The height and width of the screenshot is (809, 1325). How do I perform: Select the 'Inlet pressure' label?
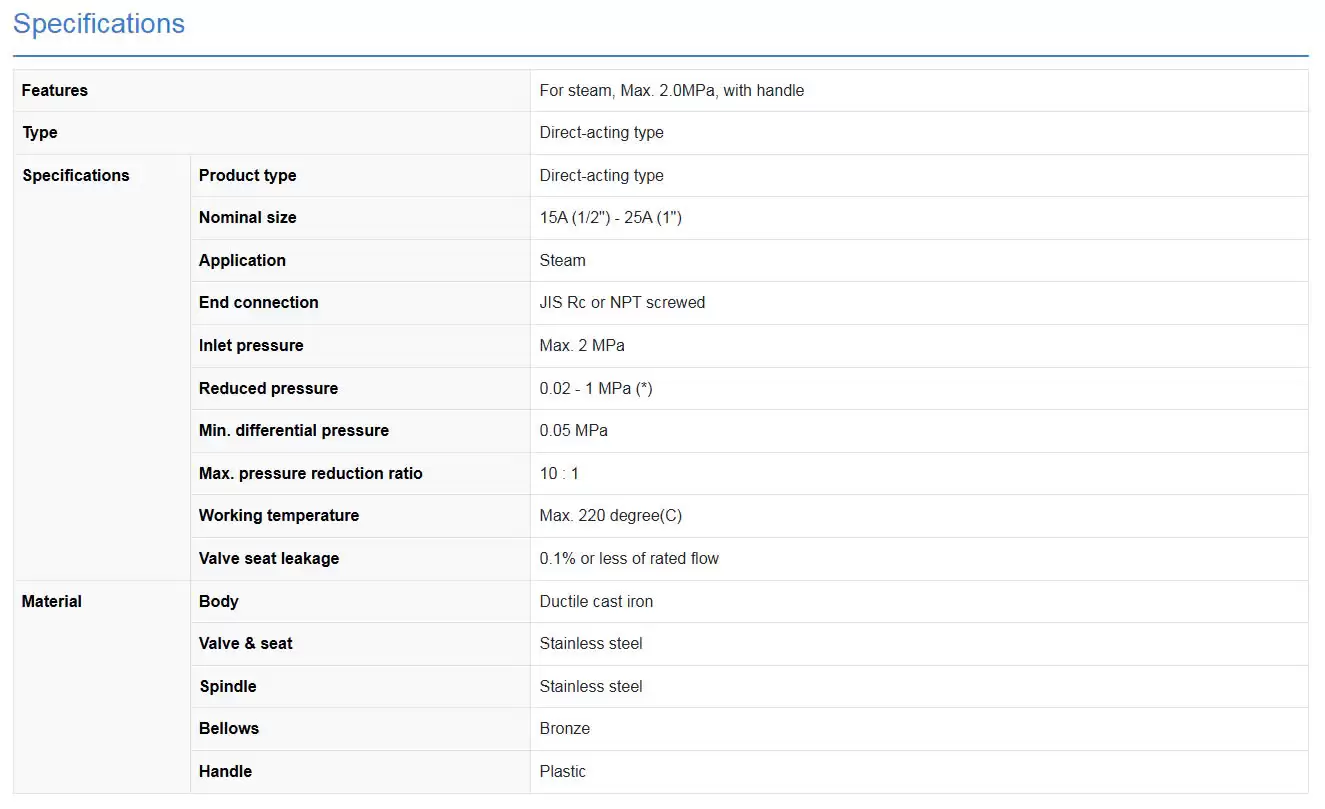pos(251,345)
